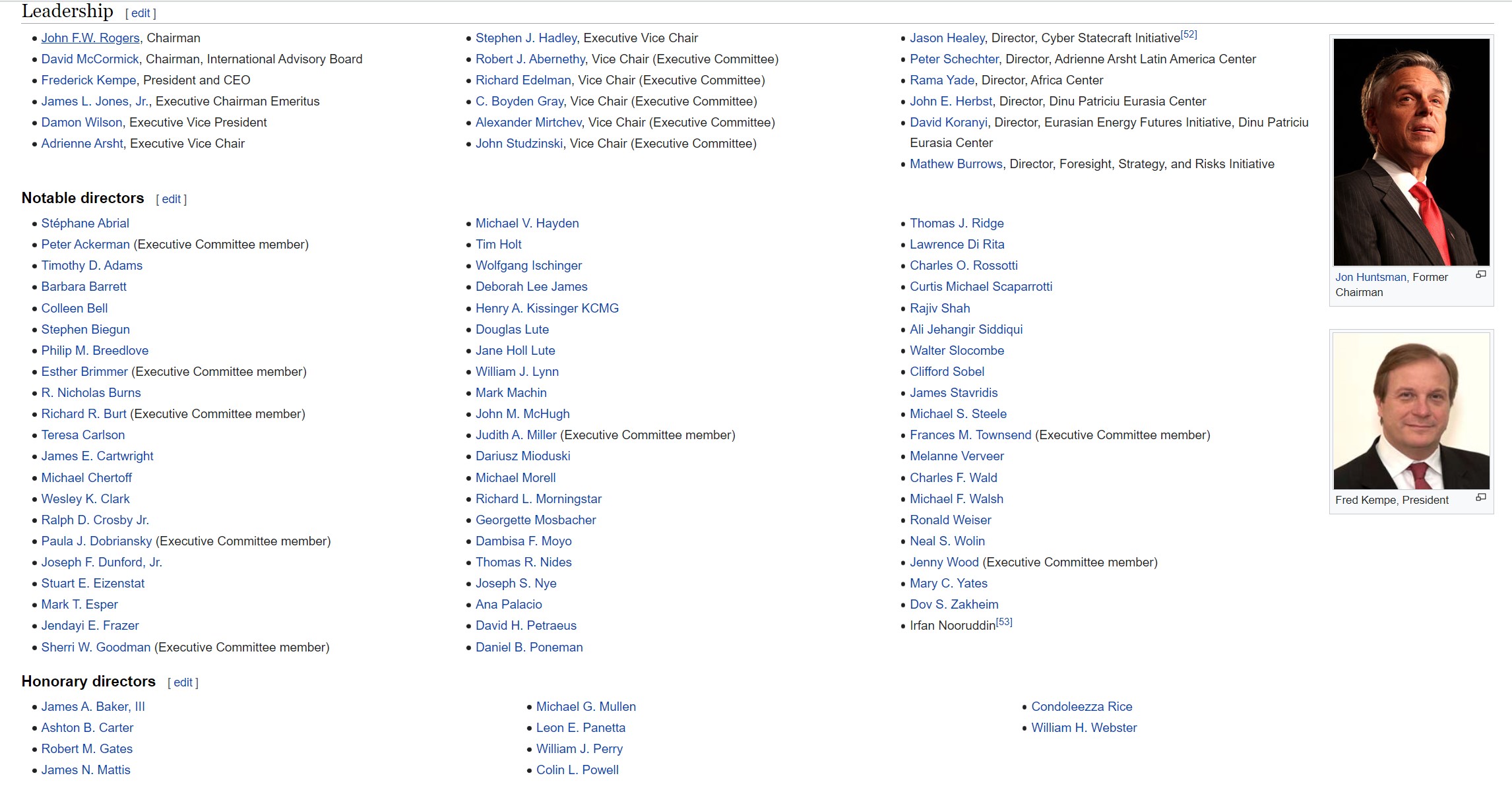Visit Georgette Mosbacher article
The image size is (1512, 788).
(x=536, y=520)
